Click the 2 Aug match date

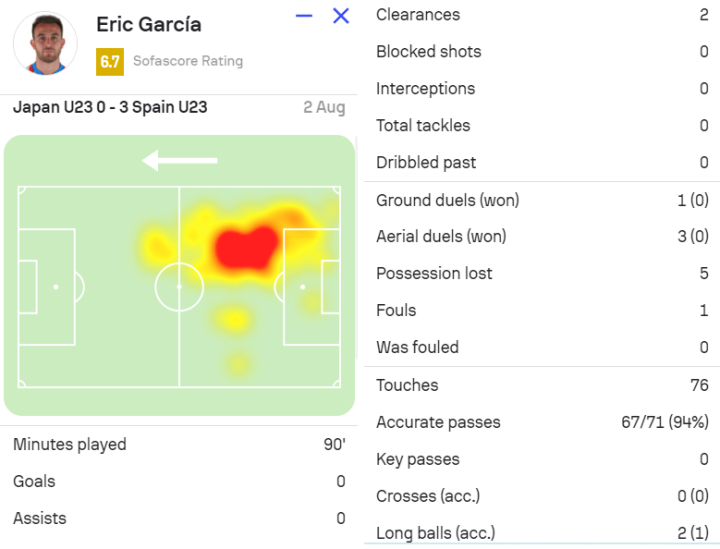click(x=324, y=107)
